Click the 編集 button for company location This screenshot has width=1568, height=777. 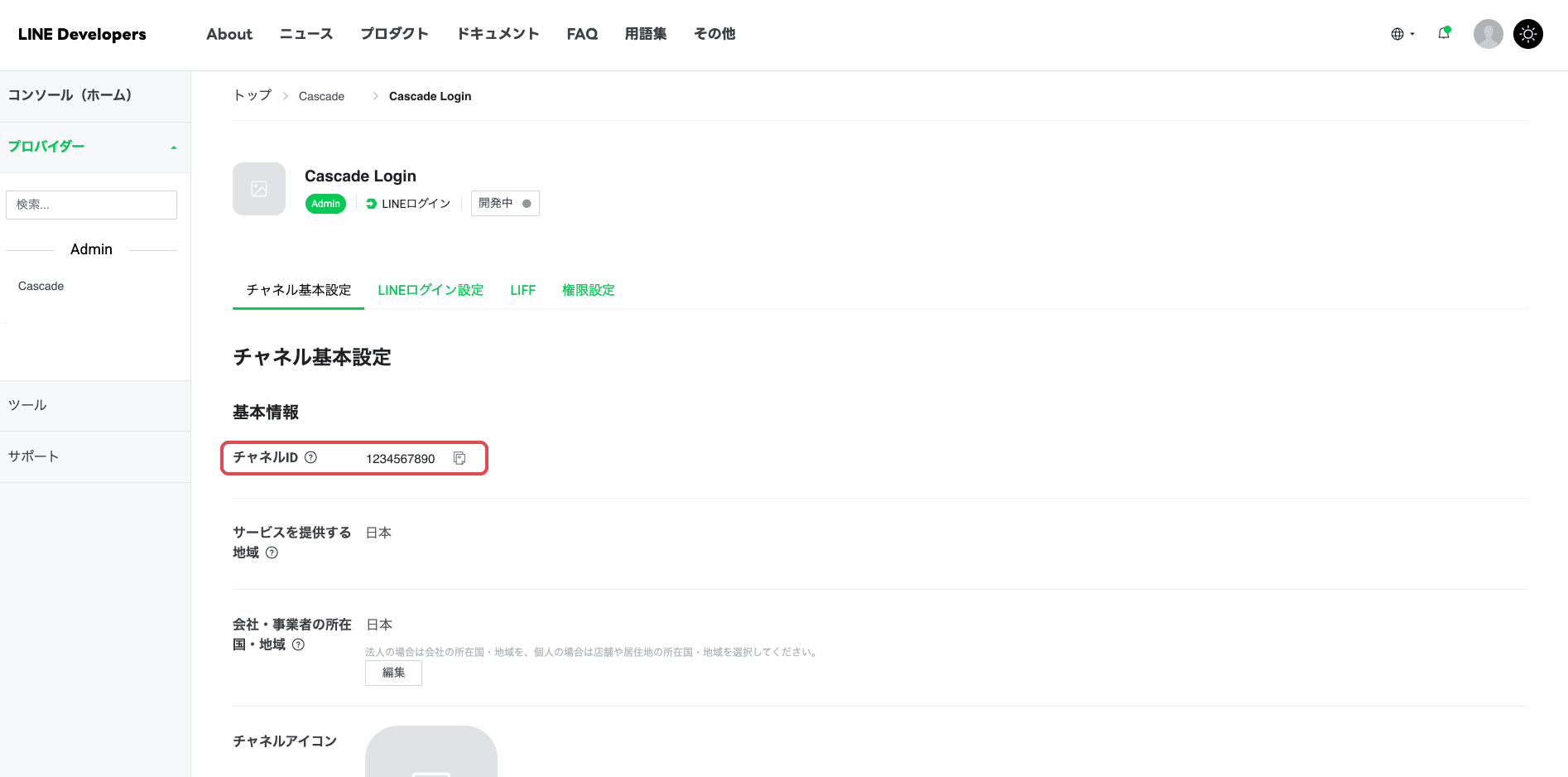click(x=393, y=673)
